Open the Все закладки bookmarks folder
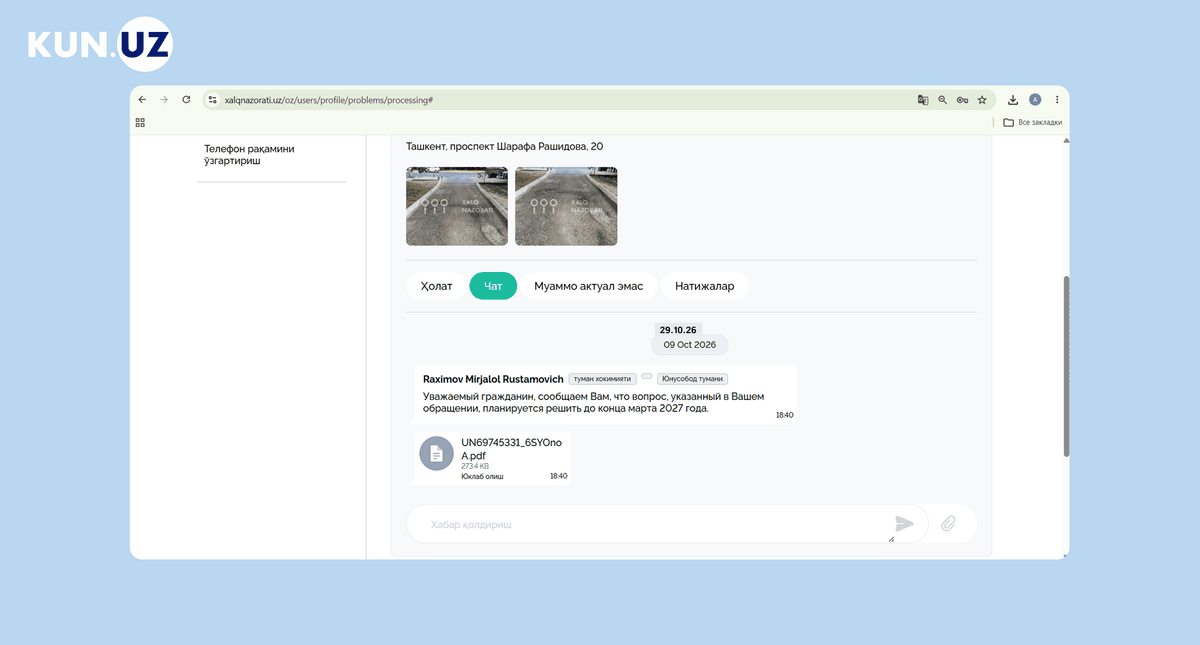 tap(1033, 123)
